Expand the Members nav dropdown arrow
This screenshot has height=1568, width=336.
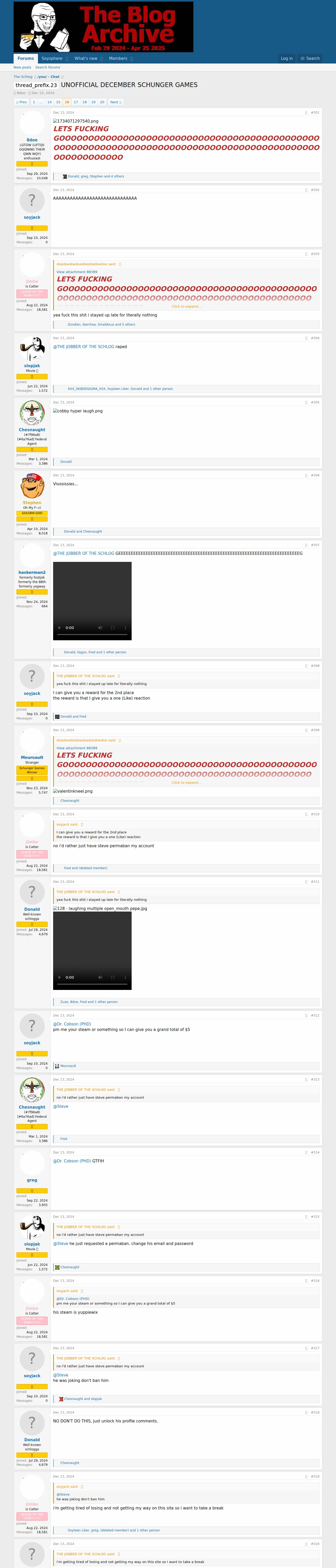tap(132, 59)
